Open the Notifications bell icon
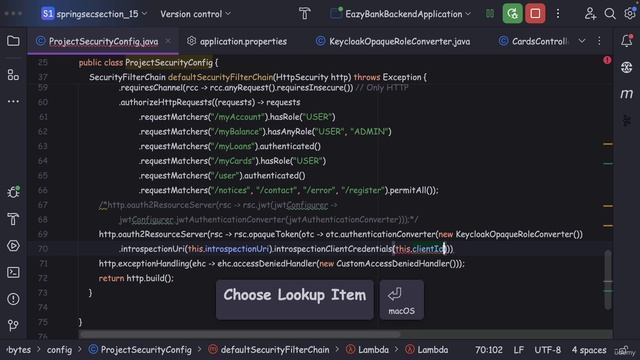This screenshot has height=360, width=640. pyautogui.click(x=627, y=40)
